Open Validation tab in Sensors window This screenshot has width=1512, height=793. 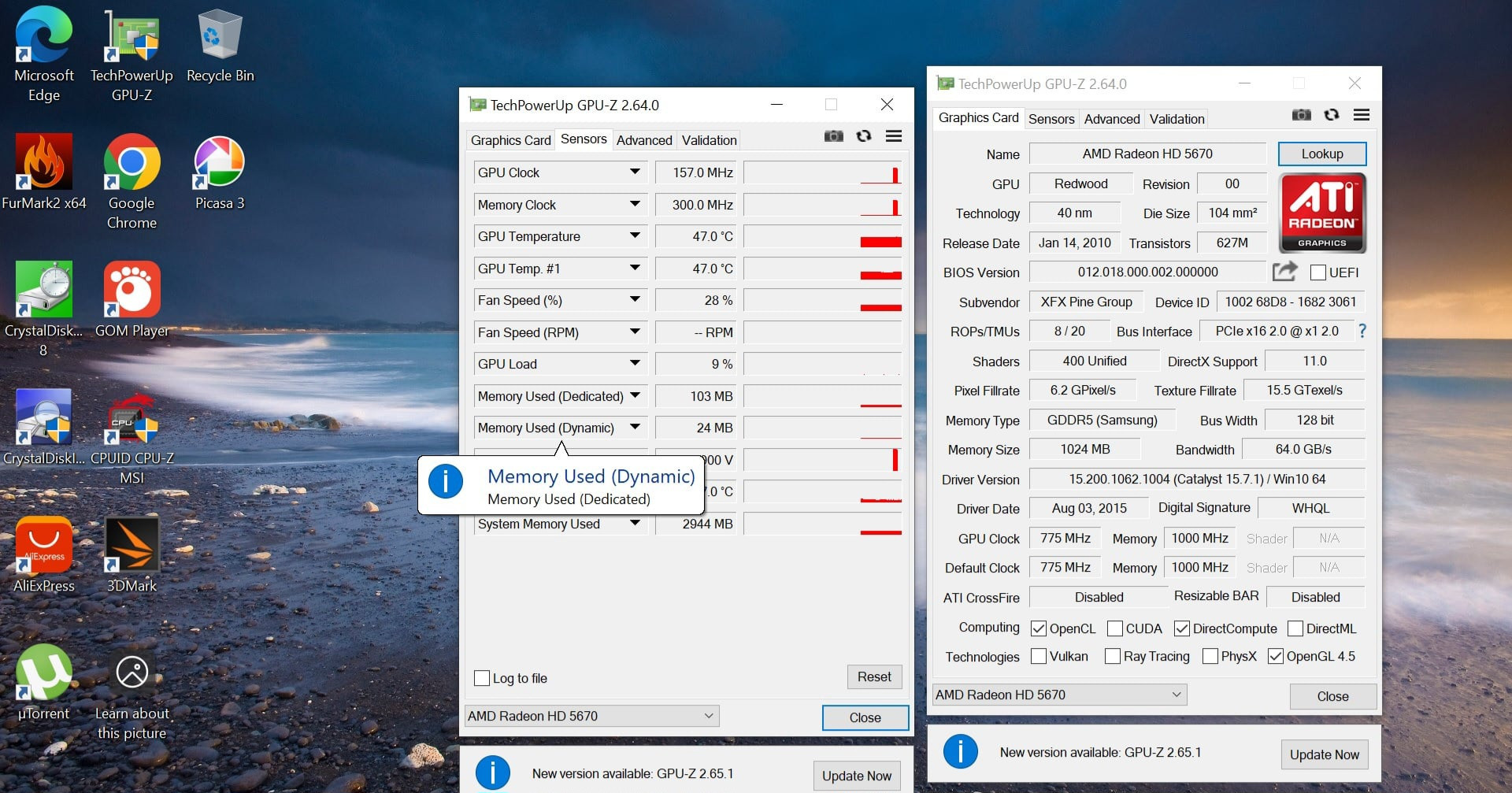point(710,140)
